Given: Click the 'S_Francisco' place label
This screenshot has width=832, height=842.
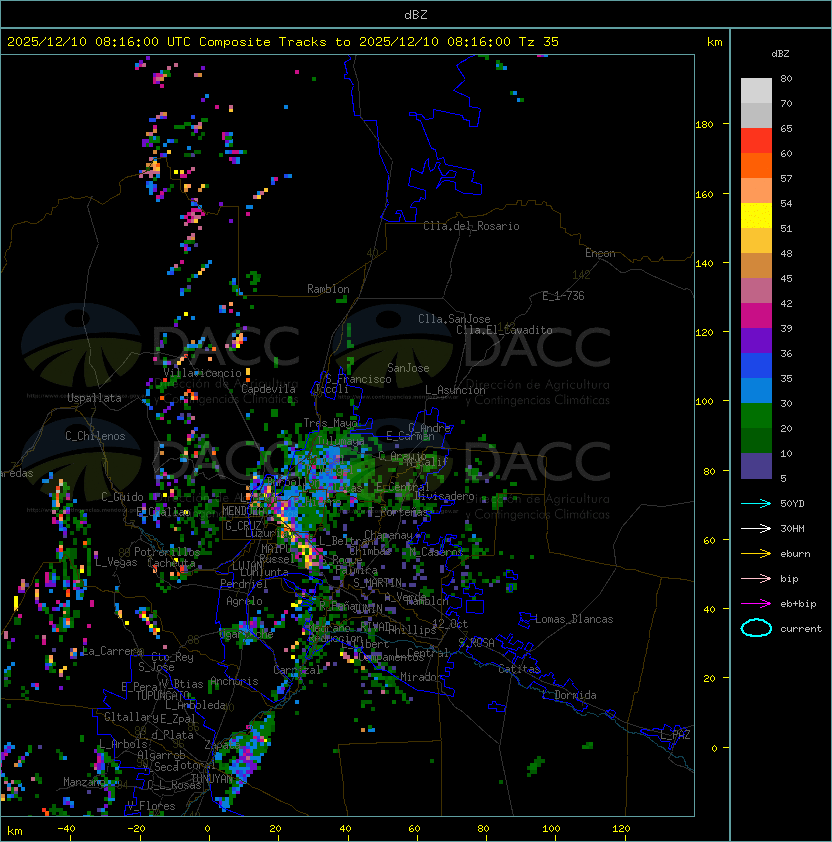Looking at the screenshot, I should tap(358, 379).
